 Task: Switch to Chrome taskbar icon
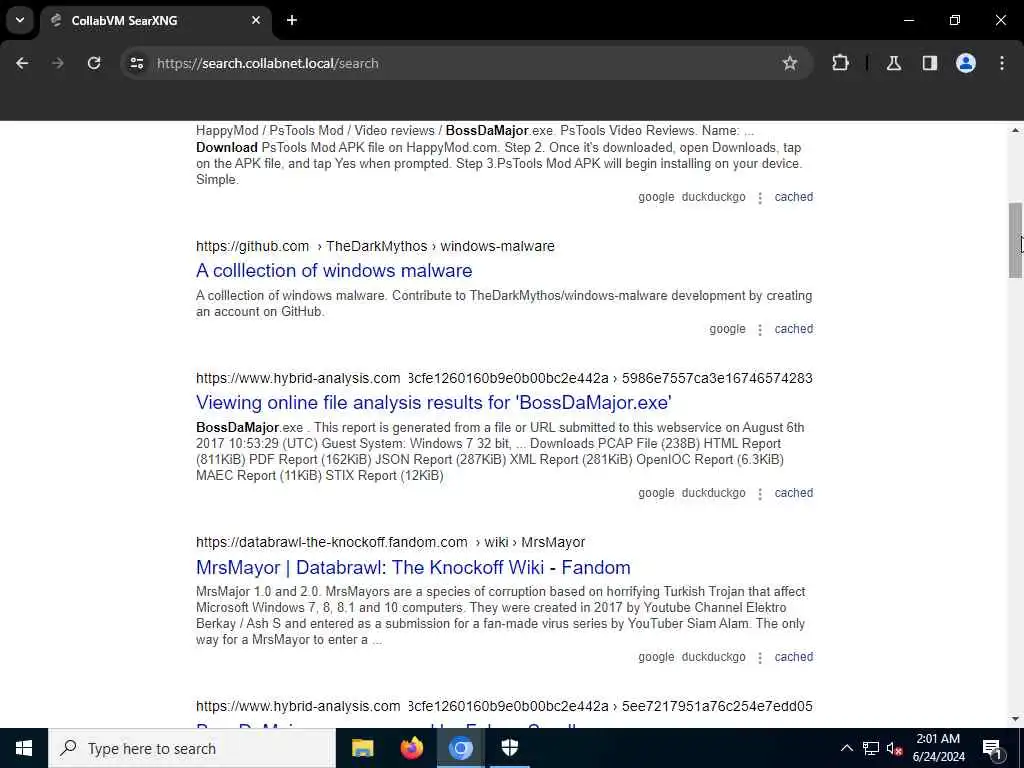coord(460,748)
